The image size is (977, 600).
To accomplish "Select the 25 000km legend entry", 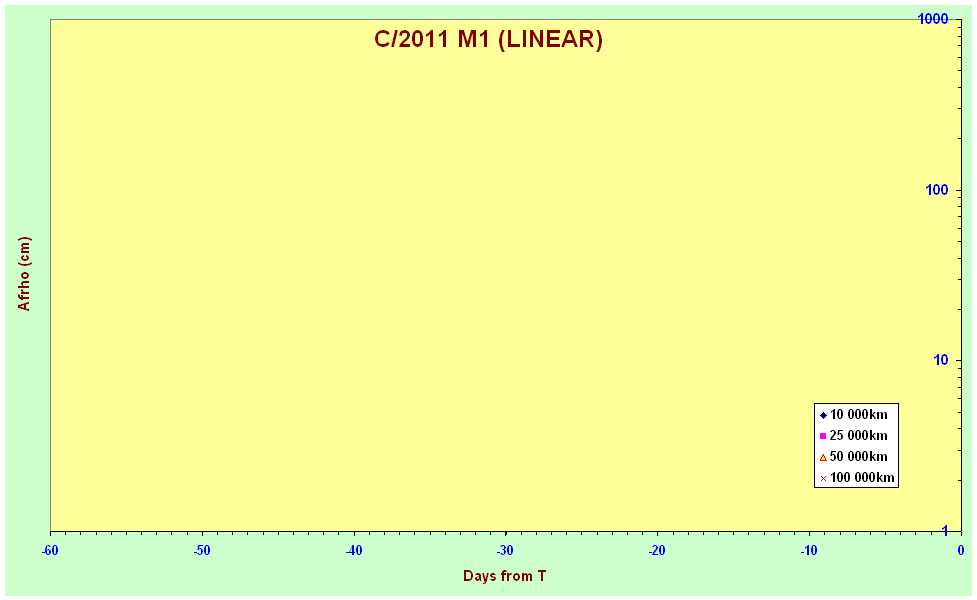I will pyautogui.click(x=858, y=436).
